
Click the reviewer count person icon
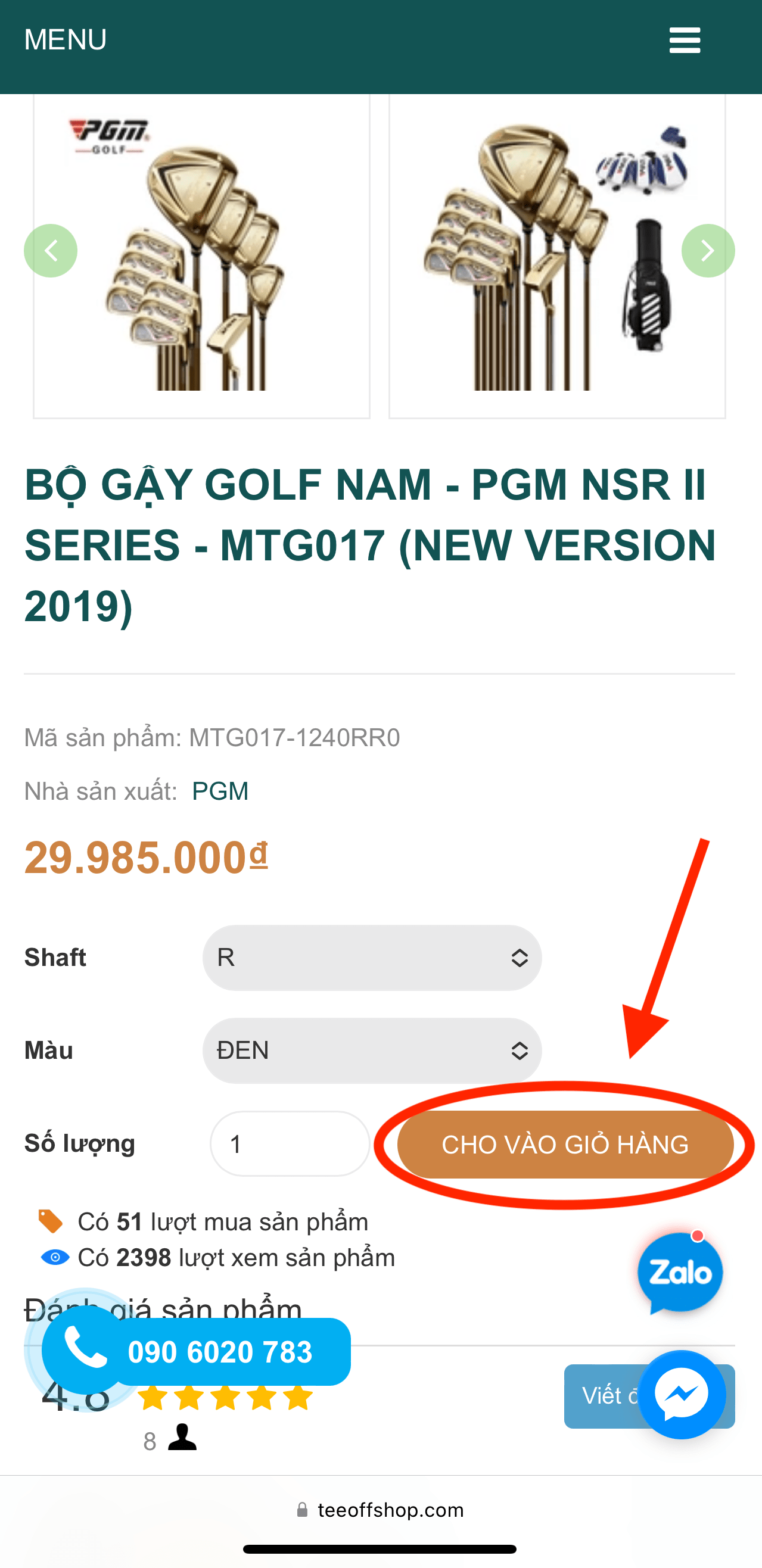pyautogui.click(x=182, y=1438)
